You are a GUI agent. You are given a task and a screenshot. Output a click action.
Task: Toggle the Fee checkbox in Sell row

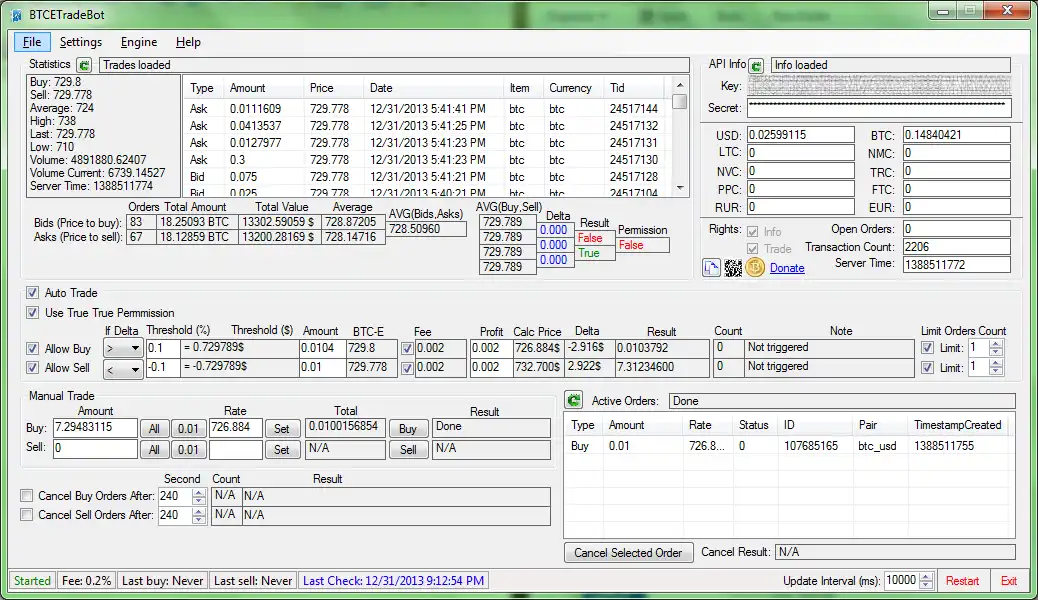[x=407, y=368]
